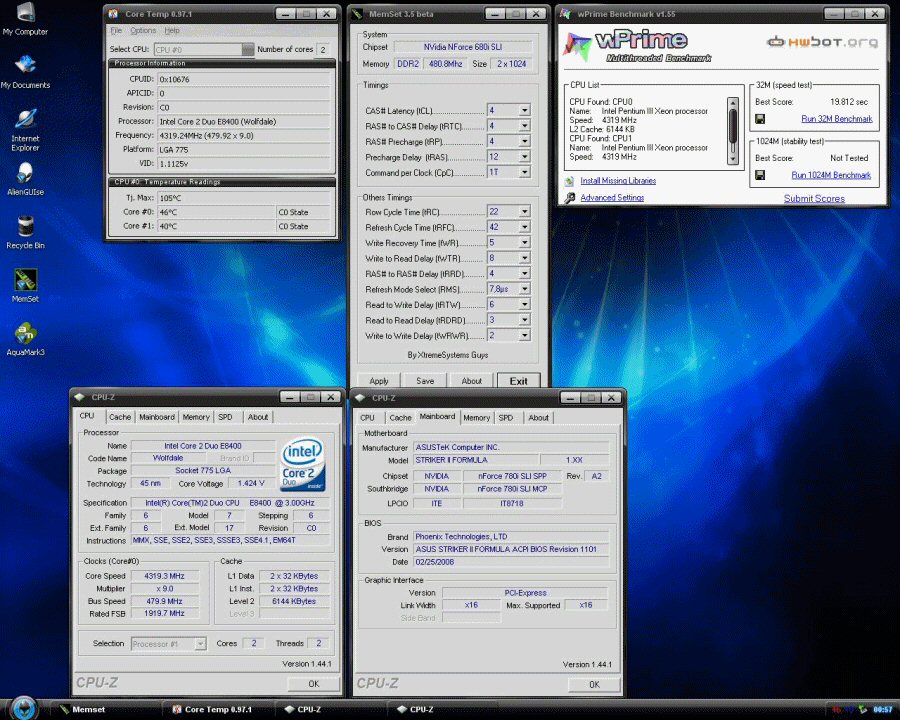Click Install Missing Libraries link
The image size is (900, 720).
618,180
